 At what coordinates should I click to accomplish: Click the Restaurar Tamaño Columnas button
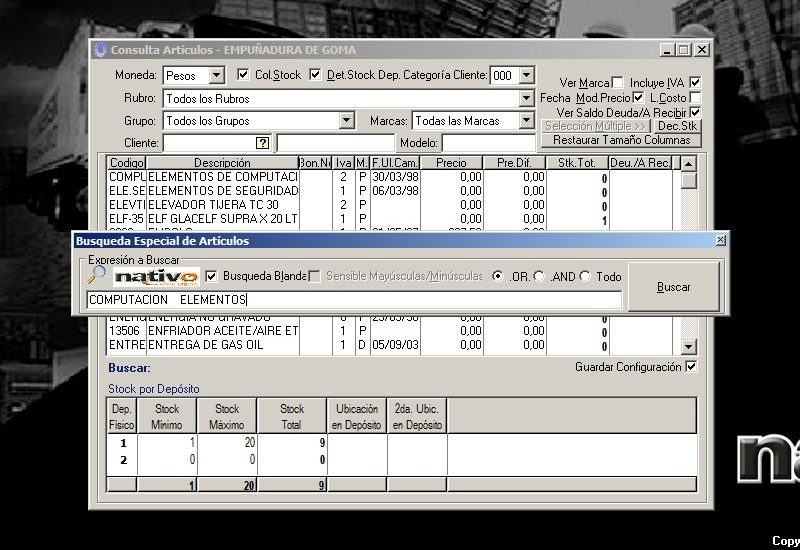coord(621,140)
